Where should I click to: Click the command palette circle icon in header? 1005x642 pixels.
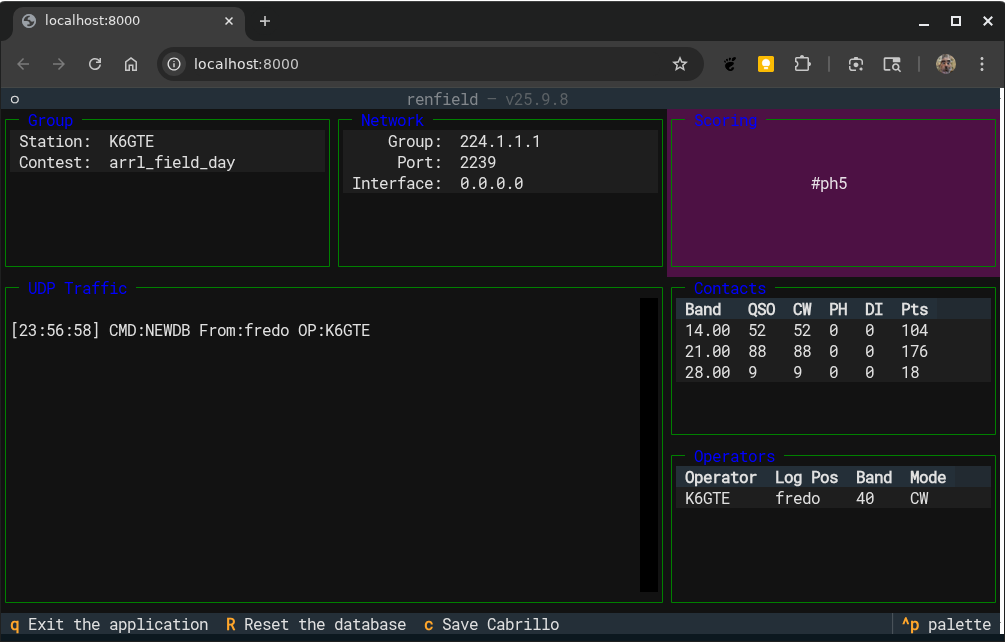click(x=15, y=99)
